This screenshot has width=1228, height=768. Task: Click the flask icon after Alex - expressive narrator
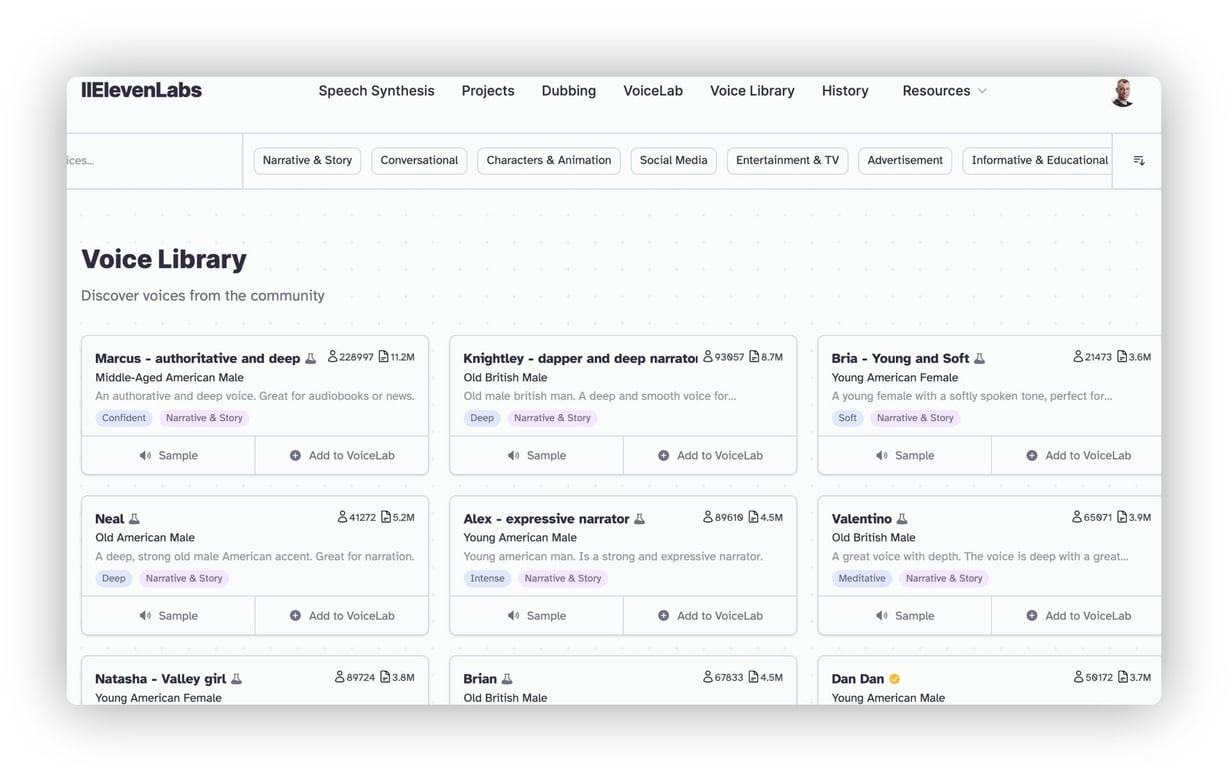tap(640, 519)
